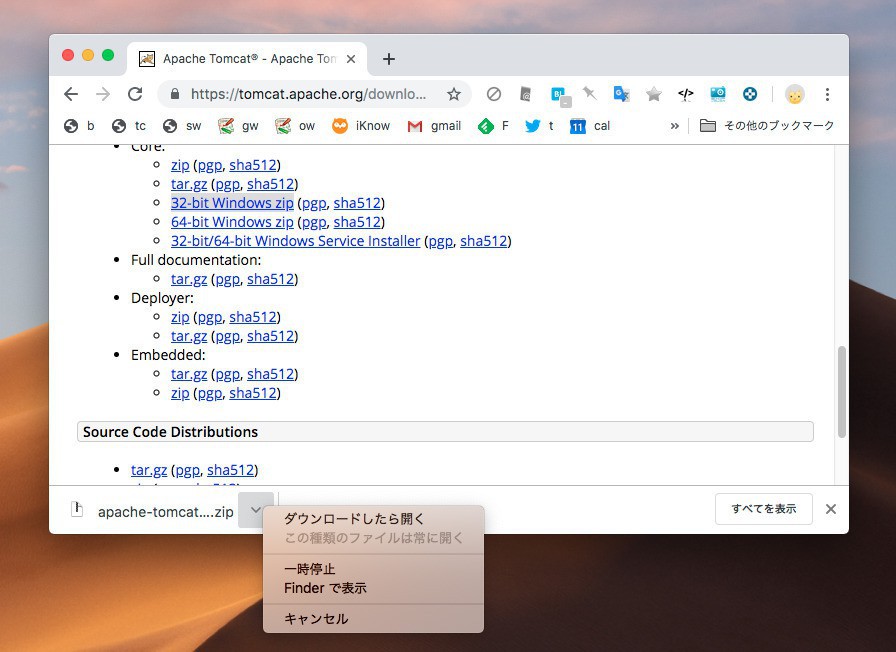The image size is (896, 652).
Task: Open the 'tc' bookmark
Action: click(x=129, y=126)
